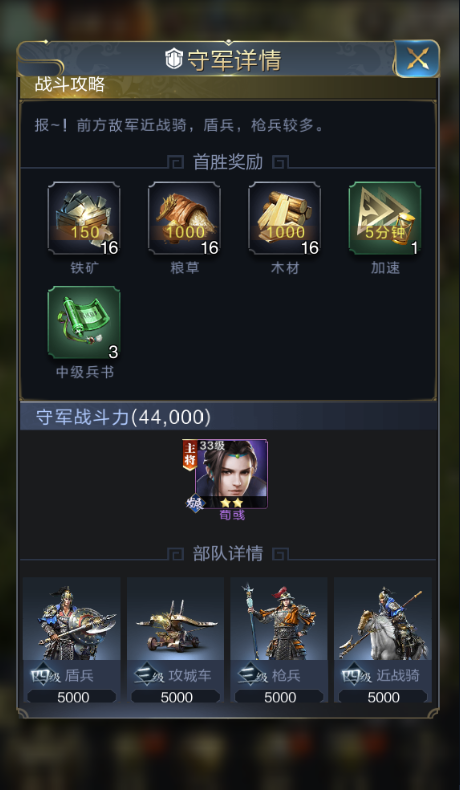Screen dimensions: 460x790
Task: Tap the 5000 count under 近战骑
Action: (x=383, y=697)
